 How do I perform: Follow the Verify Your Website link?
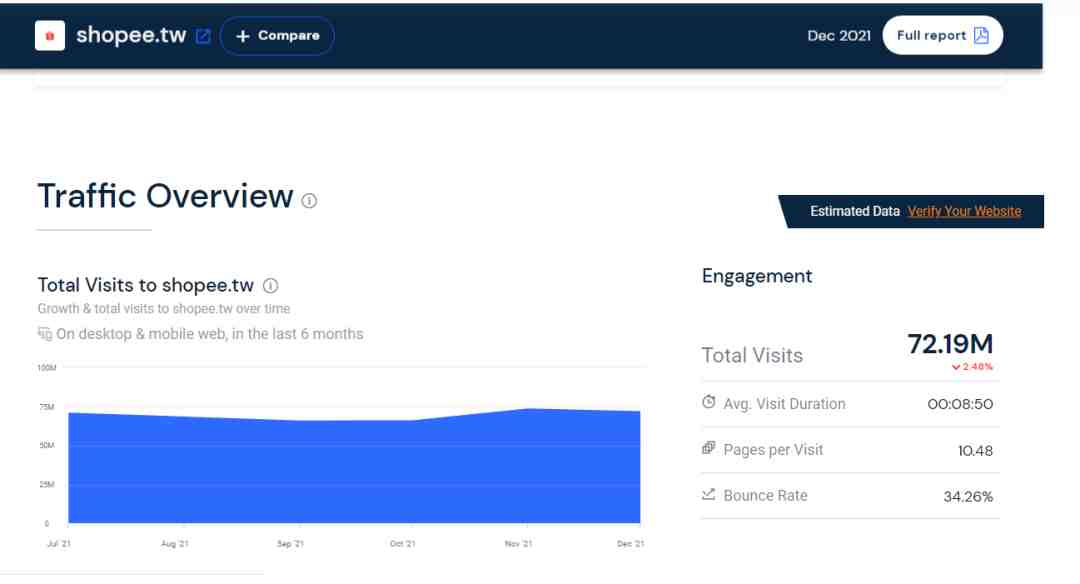coord(964,211)
